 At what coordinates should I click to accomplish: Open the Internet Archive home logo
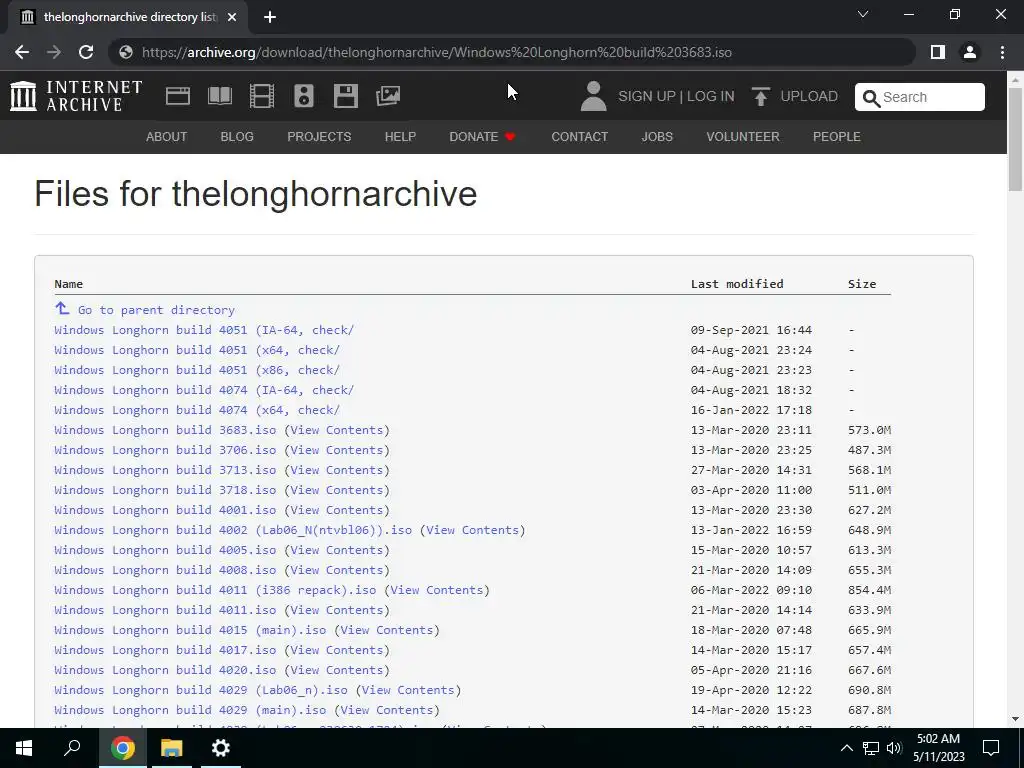click(76, 96)
